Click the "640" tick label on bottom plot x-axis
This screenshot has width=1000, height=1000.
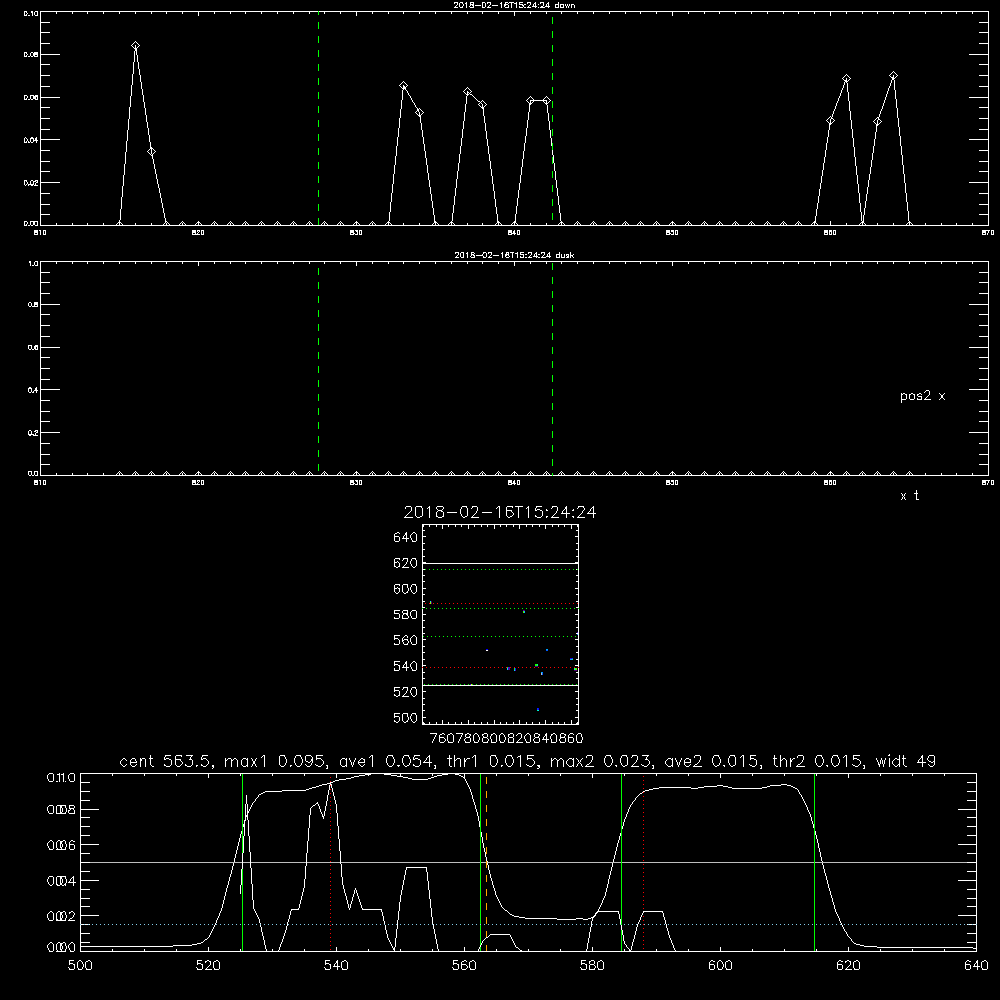976,966
